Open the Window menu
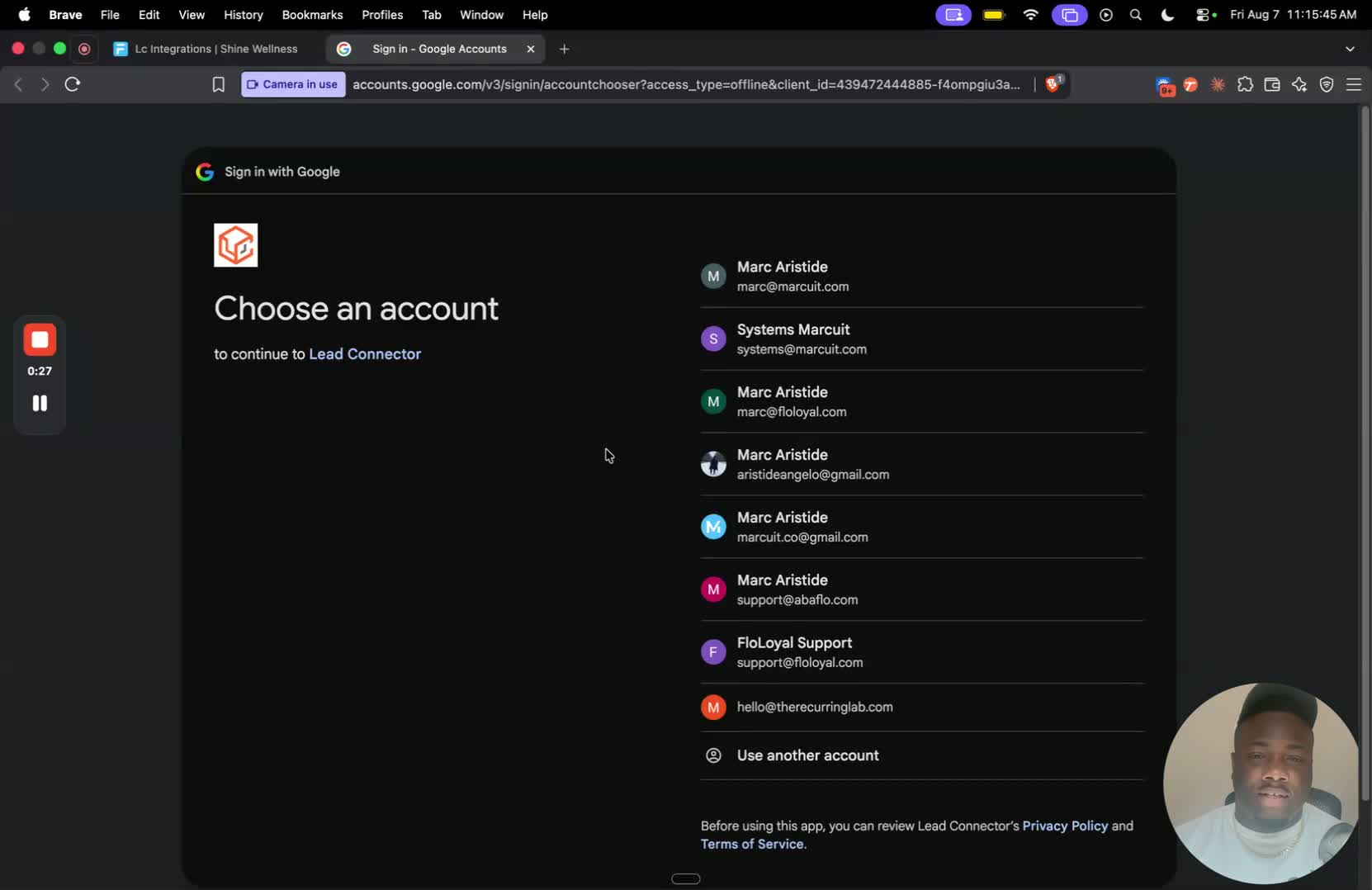Image resolution: width=1372 pixels, height=890 pixels. coord(481,15)
